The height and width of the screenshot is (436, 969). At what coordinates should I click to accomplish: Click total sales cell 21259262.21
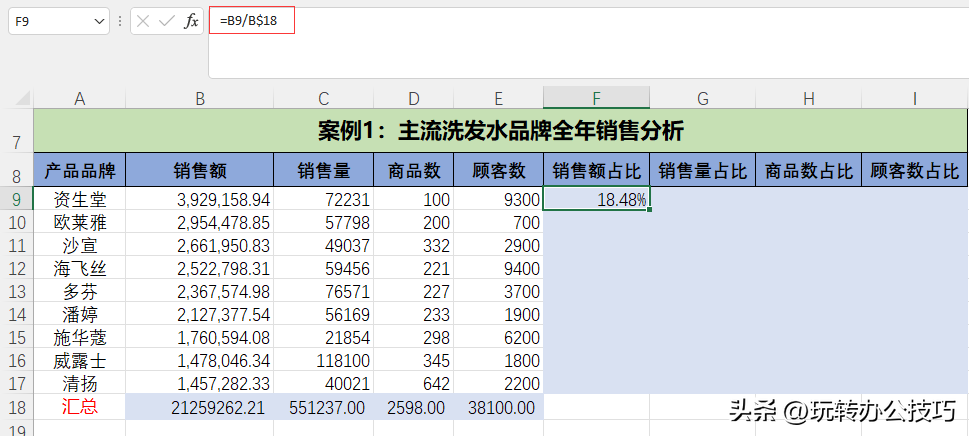[x=200, y=408]
